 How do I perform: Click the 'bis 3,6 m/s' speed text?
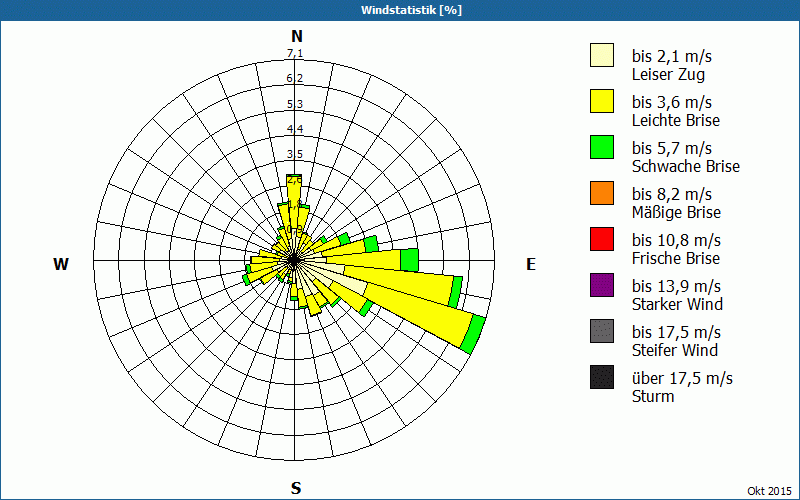click(671, 102)
